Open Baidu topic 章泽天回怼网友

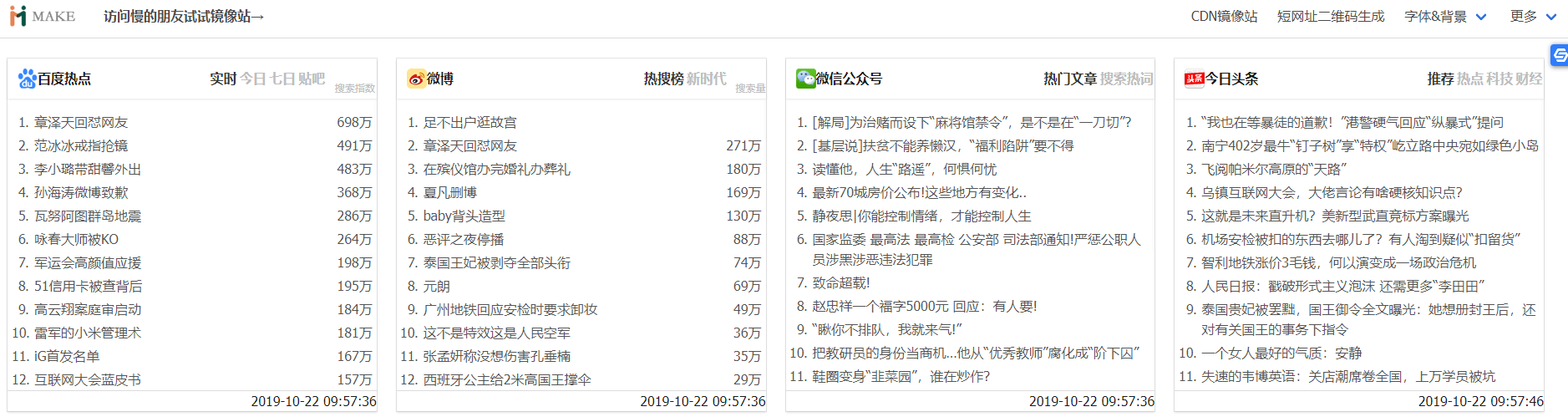(81, 122)
